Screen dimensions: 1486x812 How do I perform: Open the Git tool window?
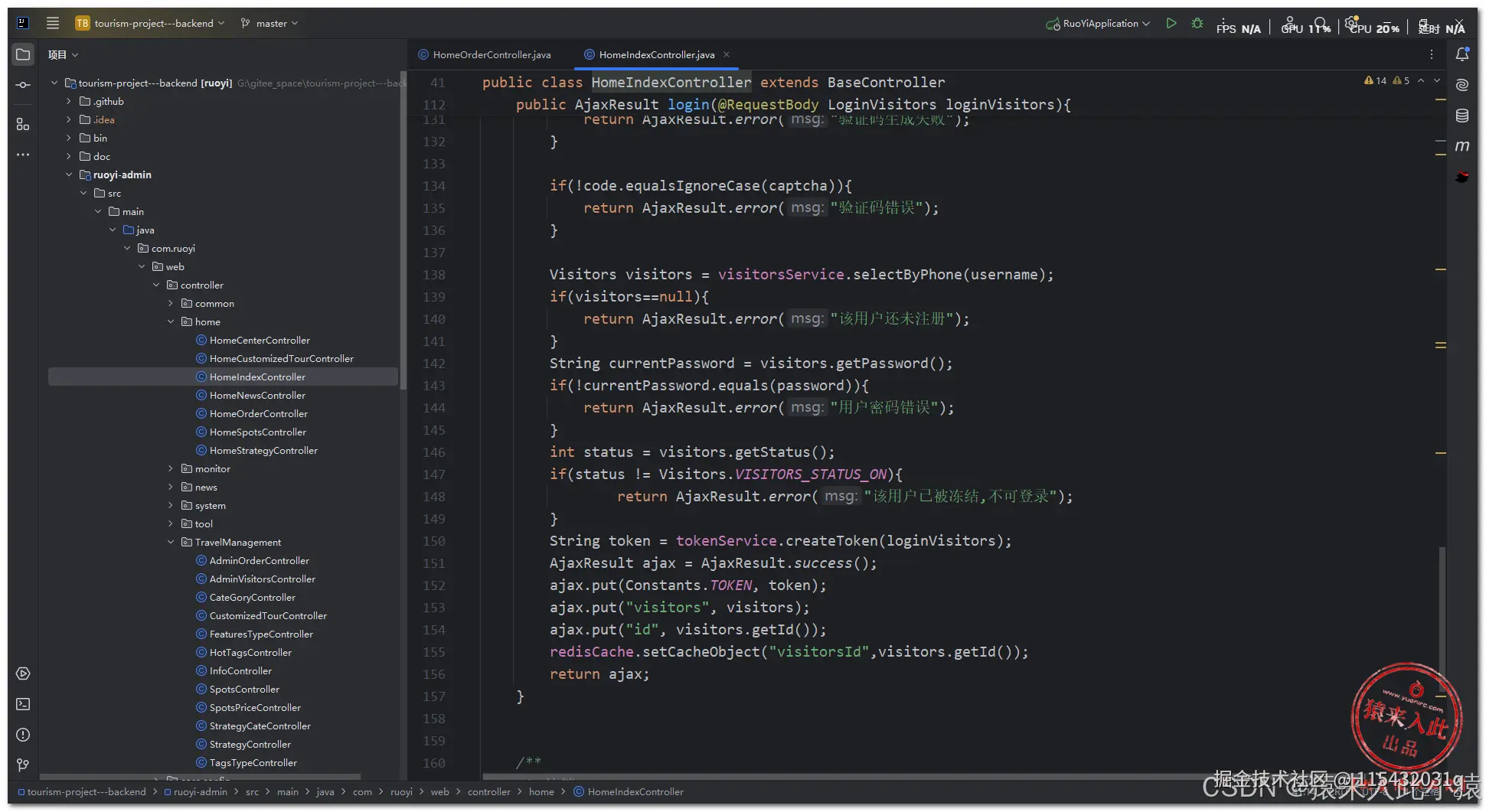pos(23,765)
